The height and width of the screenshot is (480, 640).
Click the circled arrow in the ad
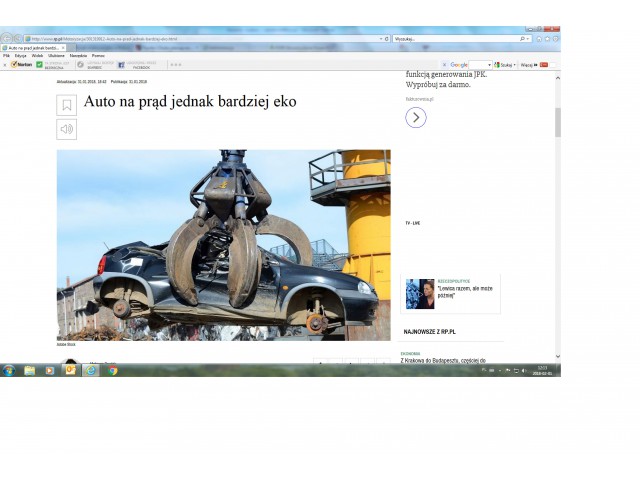click(x=416, y=117)
